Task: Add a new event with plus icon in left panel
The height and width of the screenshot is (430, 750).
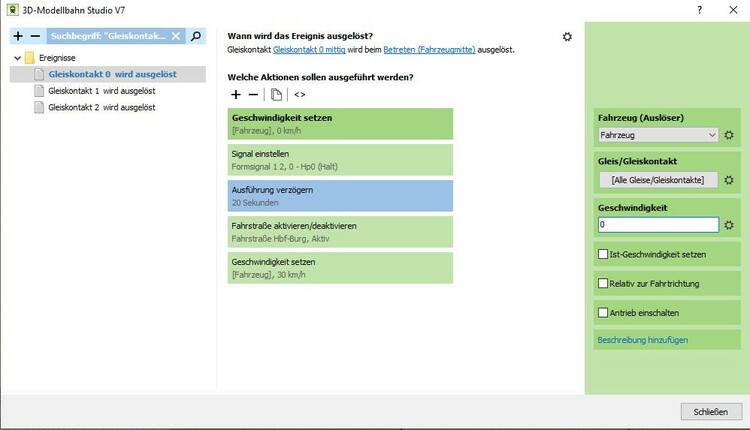Action: (x=18, y=36)
